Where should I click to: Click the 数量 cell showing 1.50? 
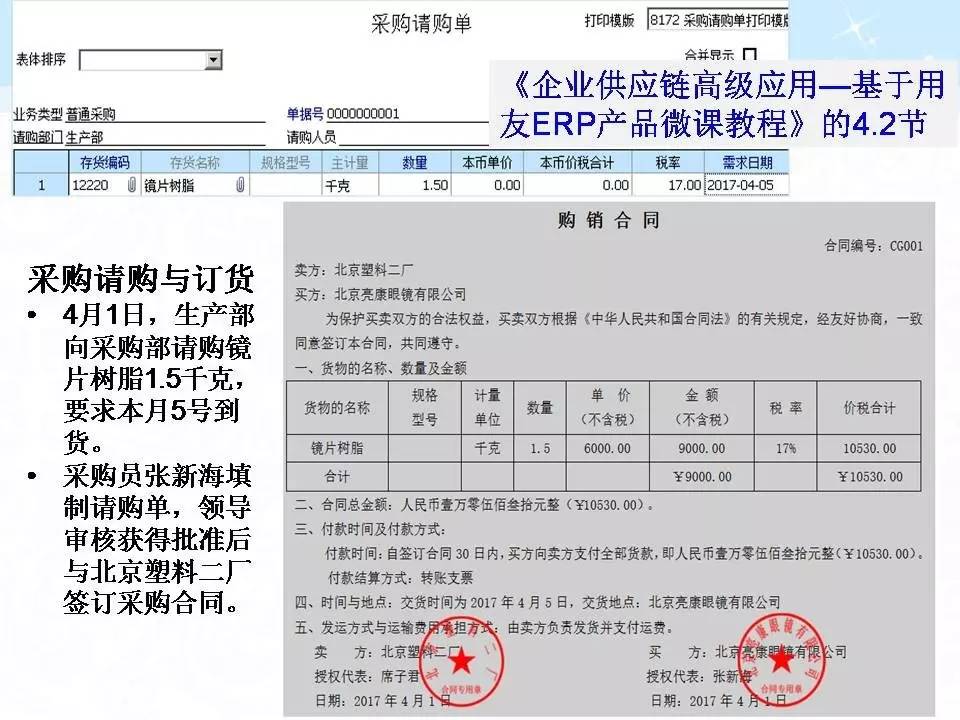coord(415,185)
